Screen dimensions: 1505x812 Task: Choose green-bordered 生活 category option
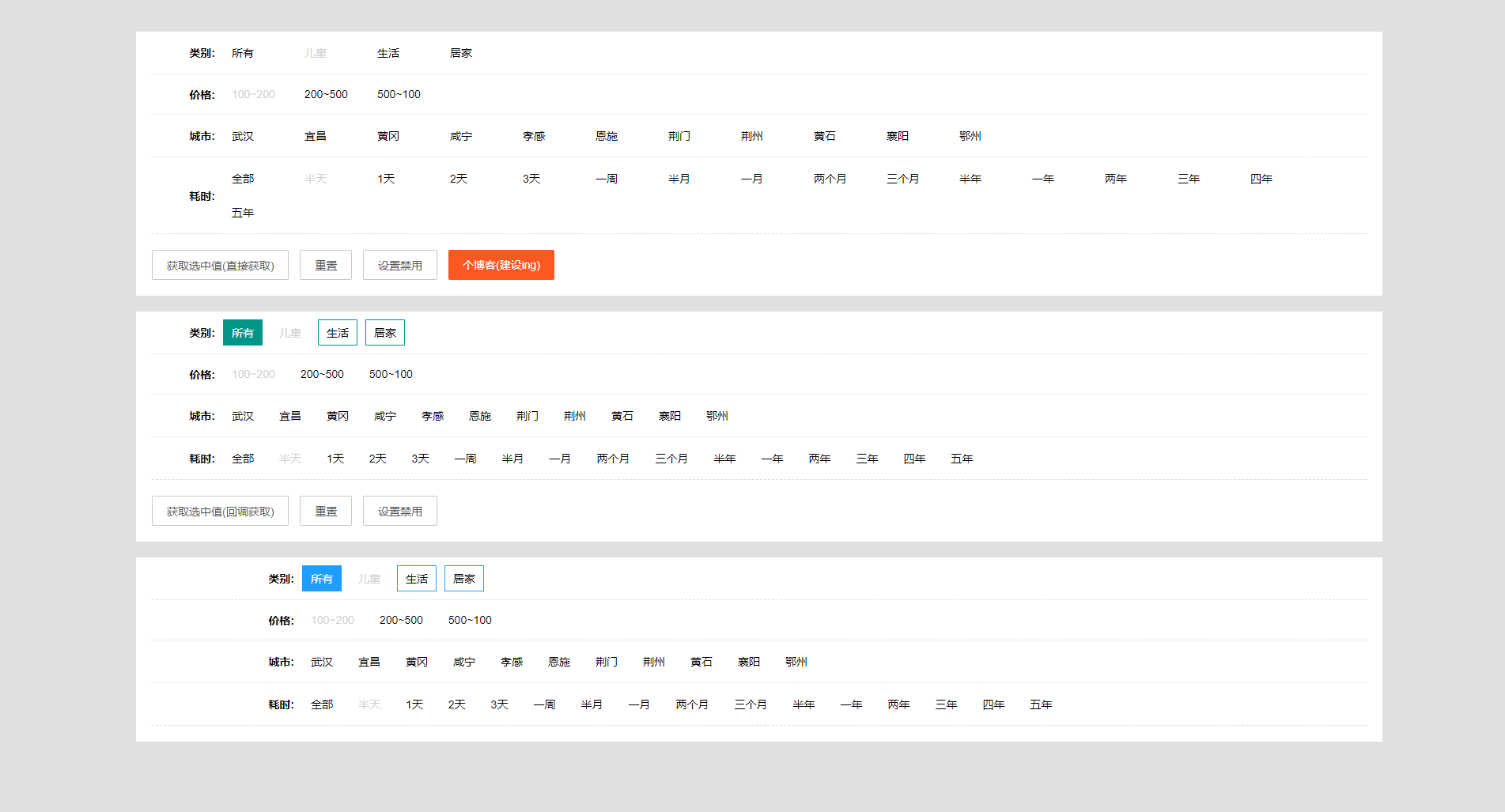click(x=337, y=333)
